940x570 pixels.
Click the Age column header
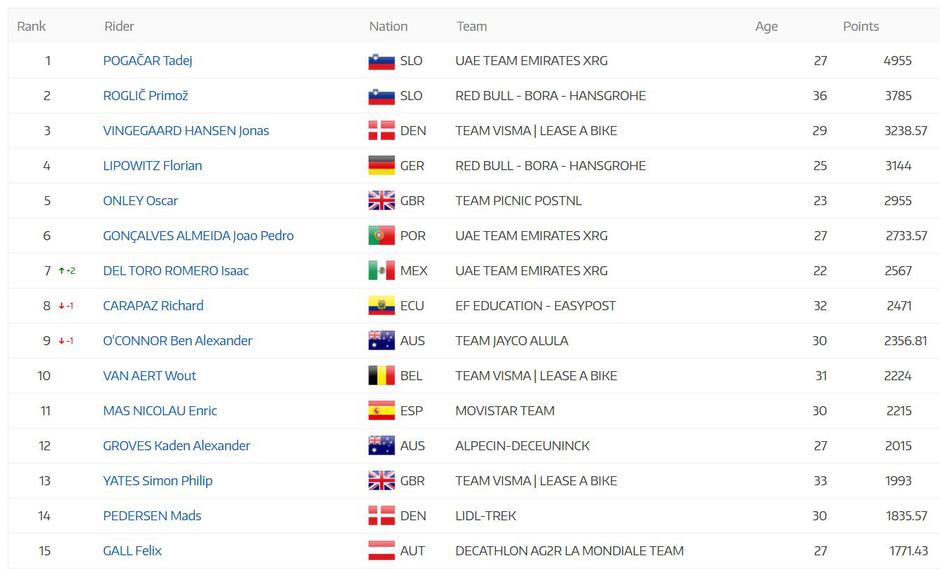tap(766, 26)
